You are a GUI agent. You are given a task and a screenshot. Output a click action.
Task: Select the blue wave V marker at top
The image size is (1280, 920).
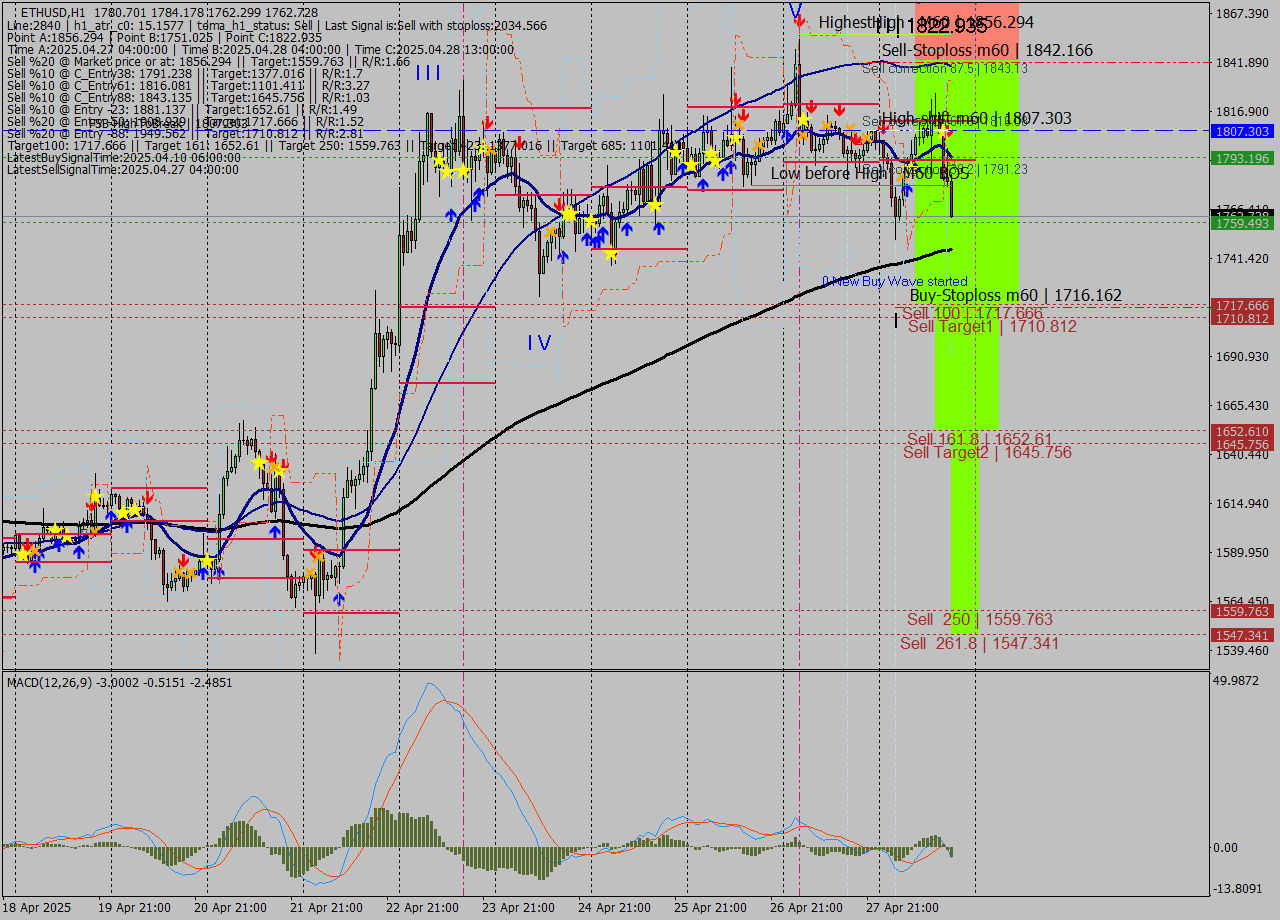pyautogui.click(x=795, y=12)
